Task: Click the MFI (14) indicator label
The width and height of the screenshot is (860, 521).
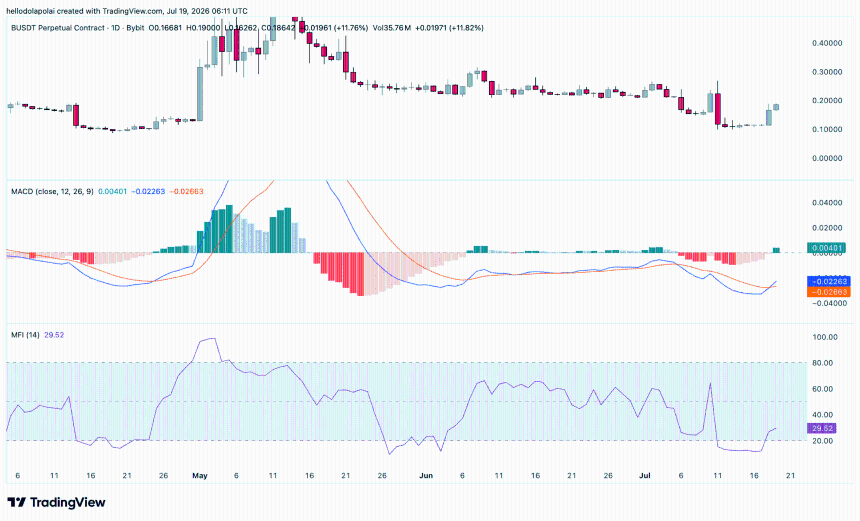Action: point(25,335)
